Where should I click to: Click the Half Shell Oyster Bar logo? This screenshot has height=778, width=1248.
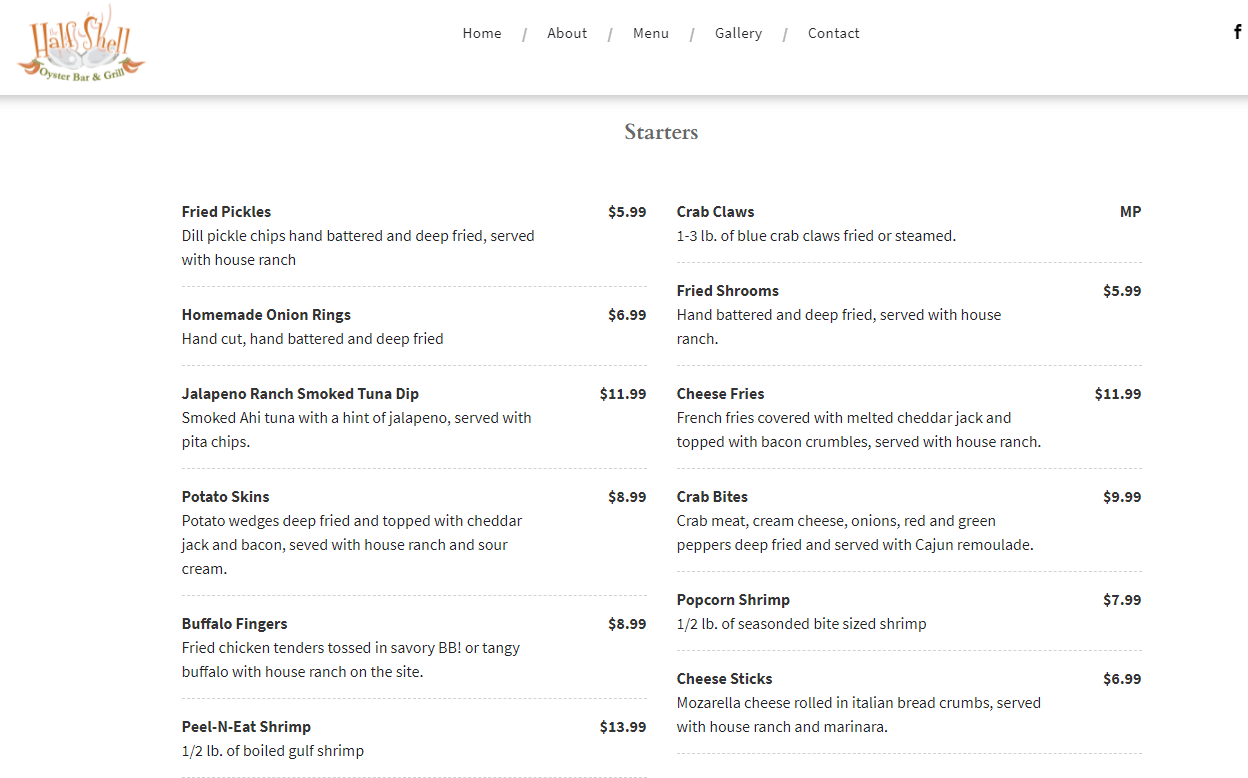[x=81, y=46]
